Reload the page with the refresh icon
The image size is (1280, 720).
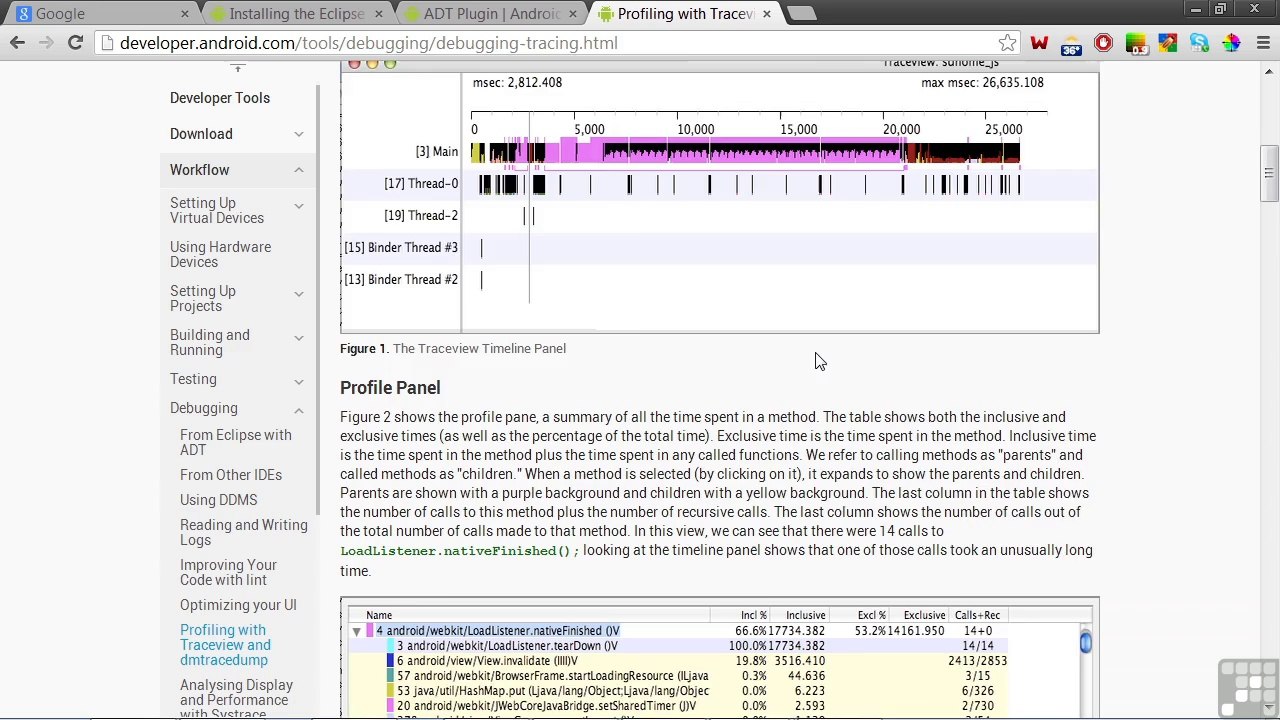click(x=75, y=43)
